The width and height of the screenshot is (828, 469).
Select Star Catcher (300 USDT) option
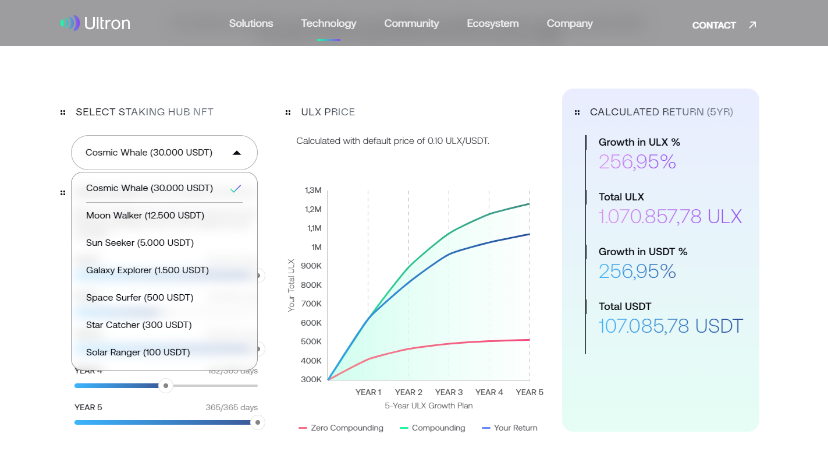click(x=164, y=325)
